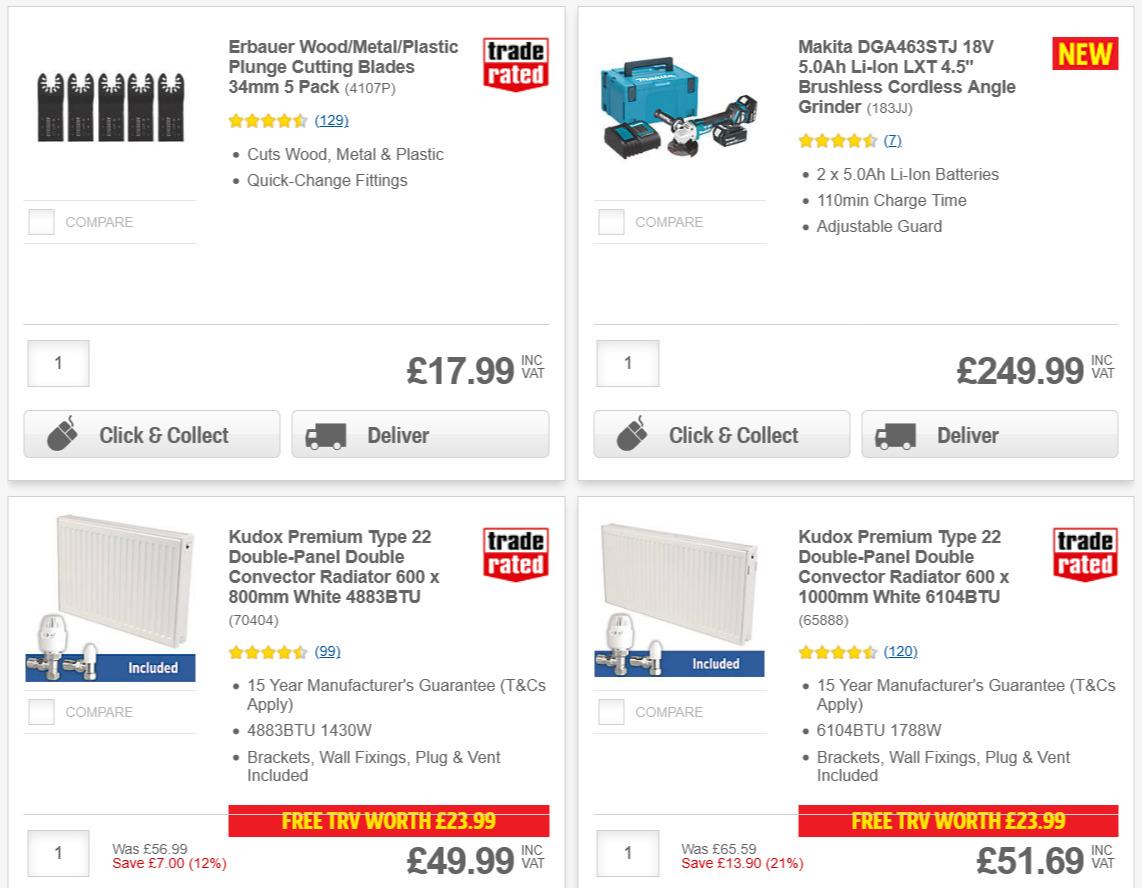Tick the COMPARE checkbox for Erbauer blades

[x=41, y=221]
